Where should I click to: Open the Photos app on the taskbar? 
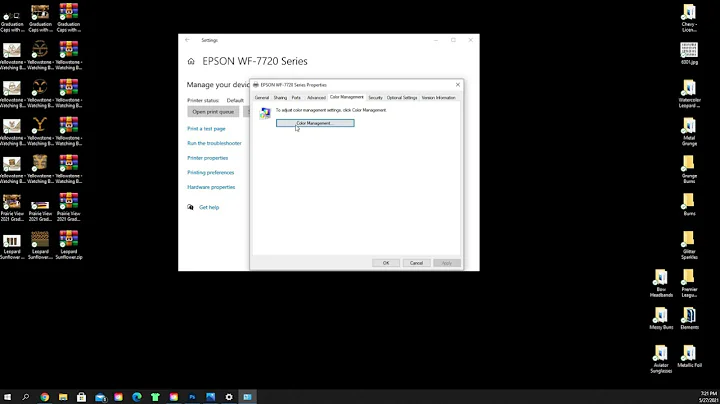click(x=210, y=397)
